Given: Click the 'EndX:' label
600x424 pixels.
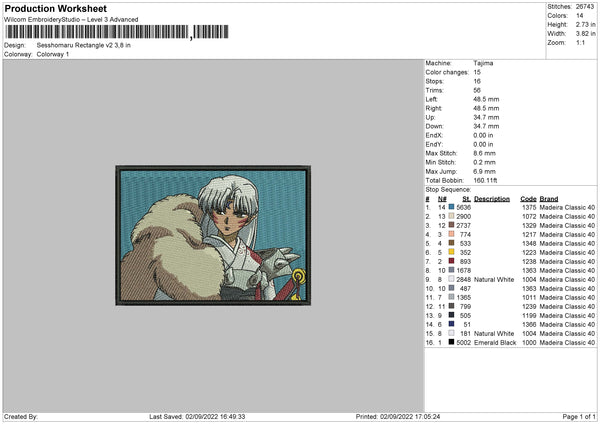Looking at the screenshot, I should coord(434,135).
